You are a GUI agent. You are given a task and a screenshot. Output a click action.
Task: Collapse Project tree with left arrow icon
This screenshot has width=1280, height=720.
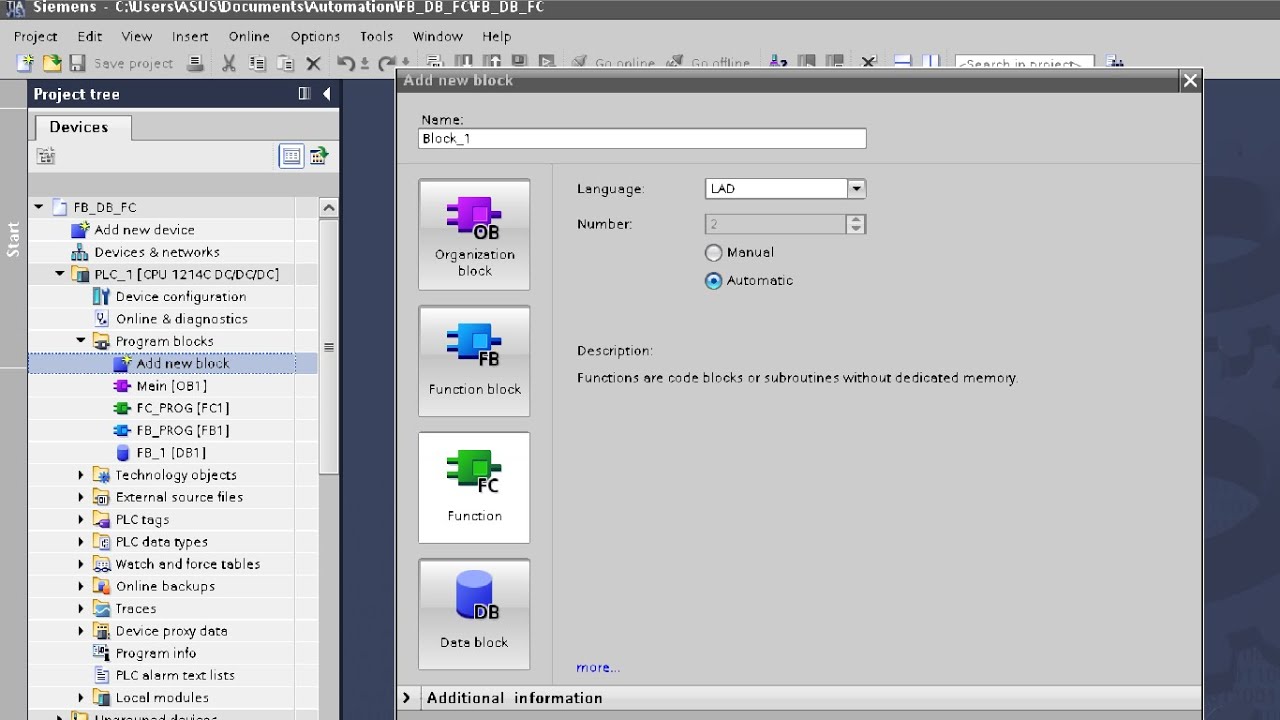[326, 94]
